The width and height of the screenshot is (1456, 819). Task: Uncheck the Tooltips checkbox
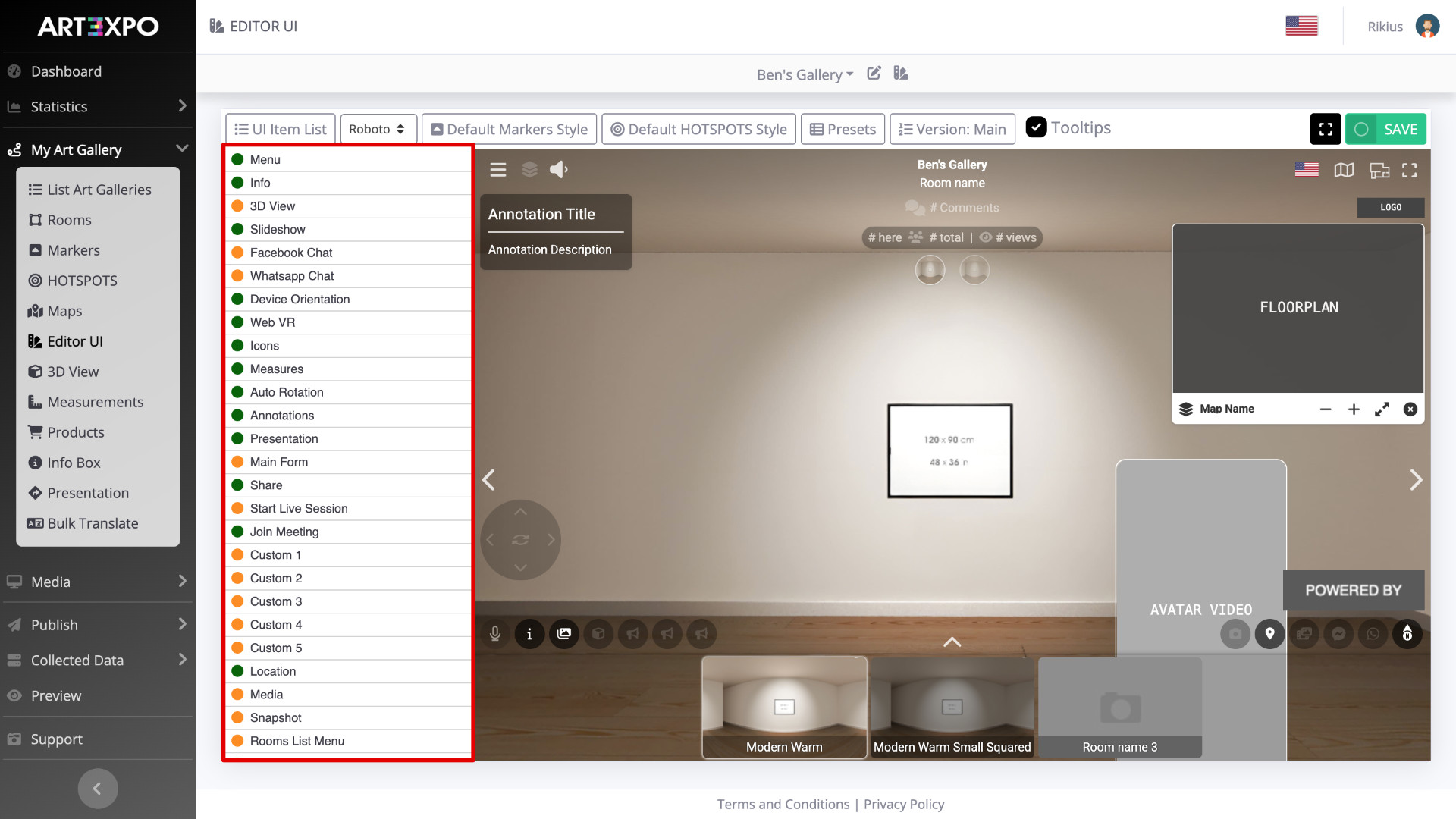click(1036, 127)
